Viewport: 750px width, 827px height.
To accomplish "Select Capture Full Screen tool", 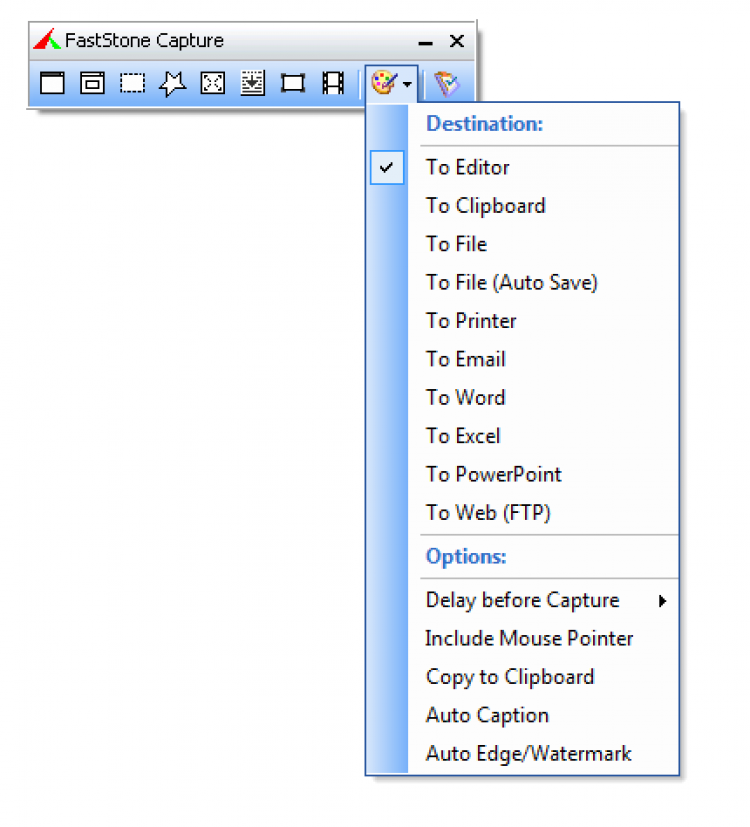I will click(x=213, y=83).
